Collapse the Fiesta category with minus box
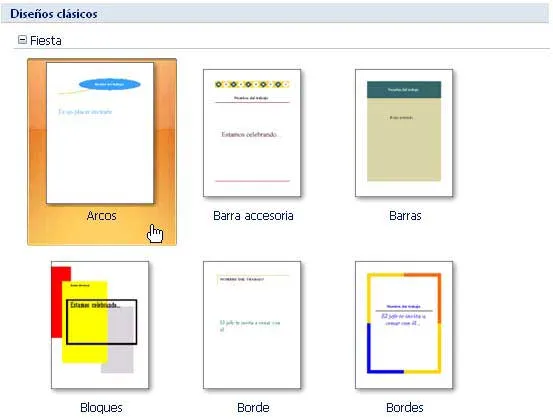The height and width of the screenshot is (419, 553). point(22,40)
